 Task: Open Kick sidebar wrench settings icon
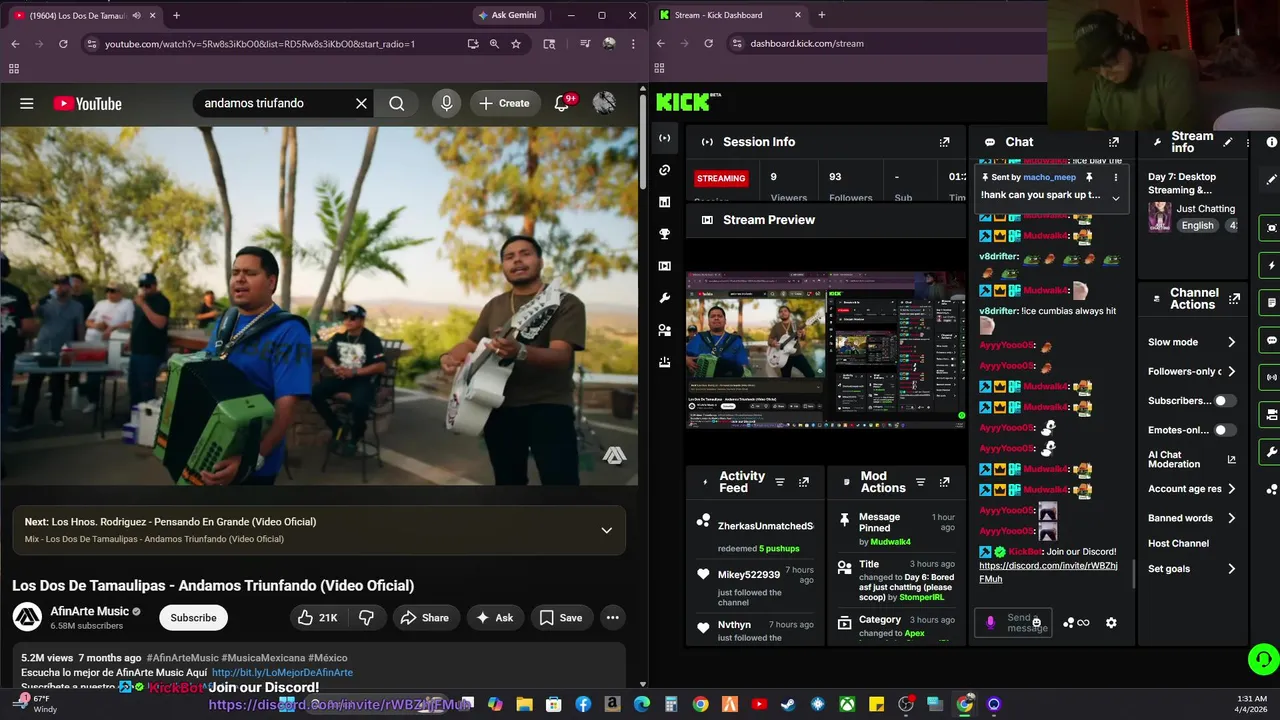(x=664, y=298)
